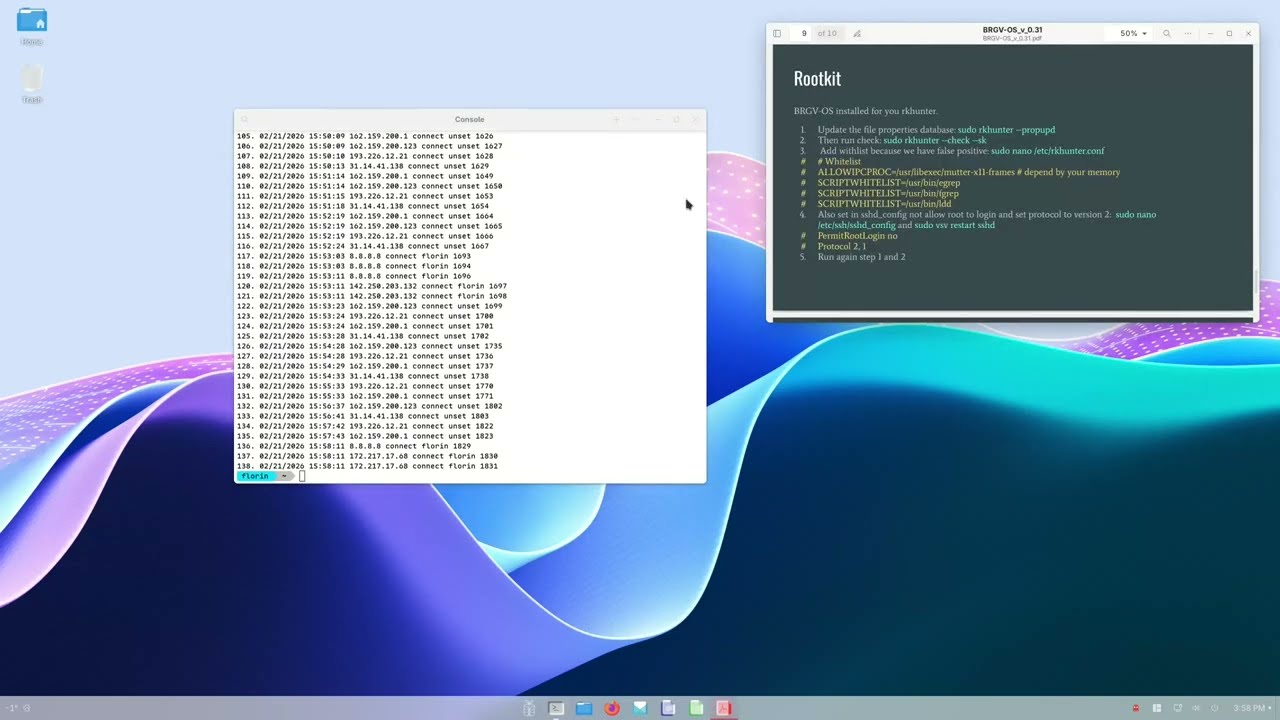Click the Console search magnifier icon

pyautogui.click(x=244, y=119)
